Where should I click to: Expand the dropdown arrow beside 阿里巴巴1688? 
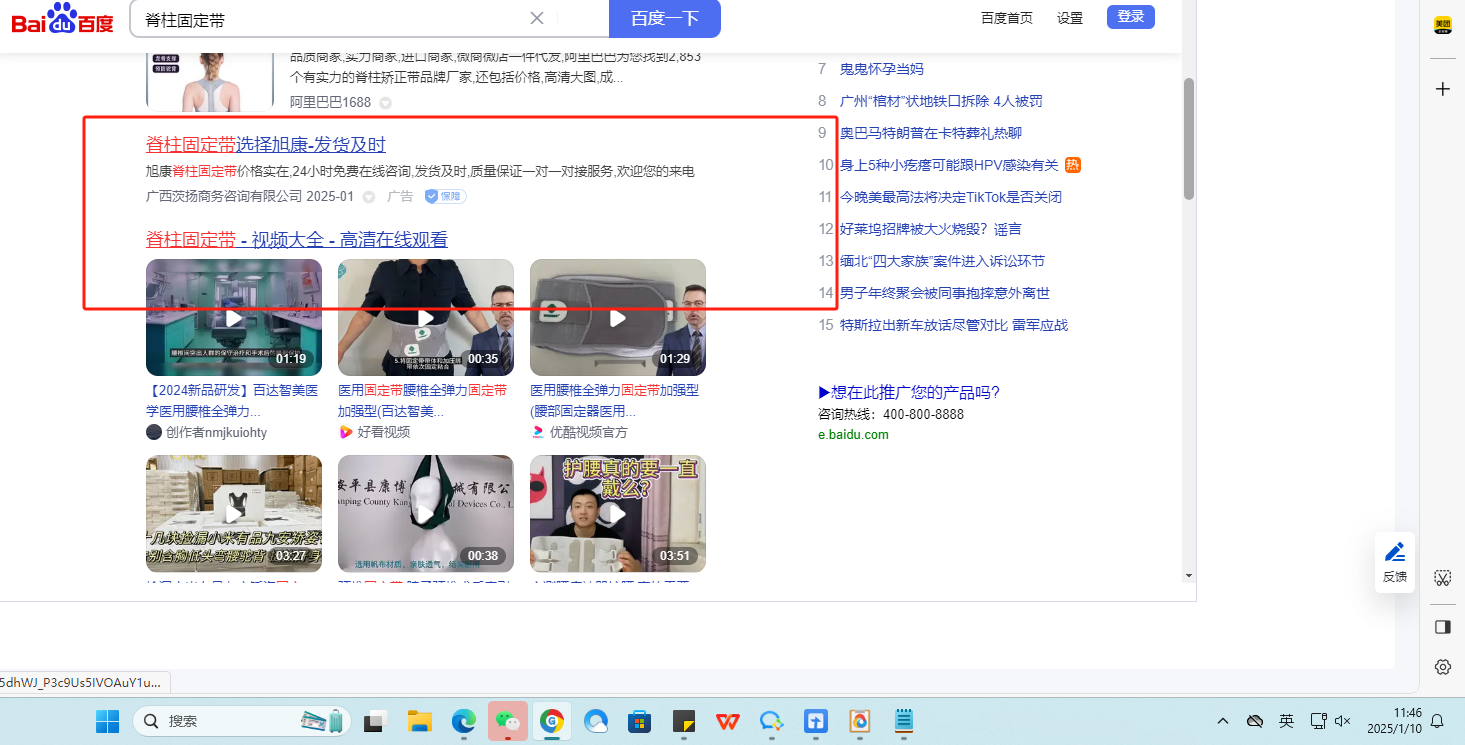tap(385, 103)
